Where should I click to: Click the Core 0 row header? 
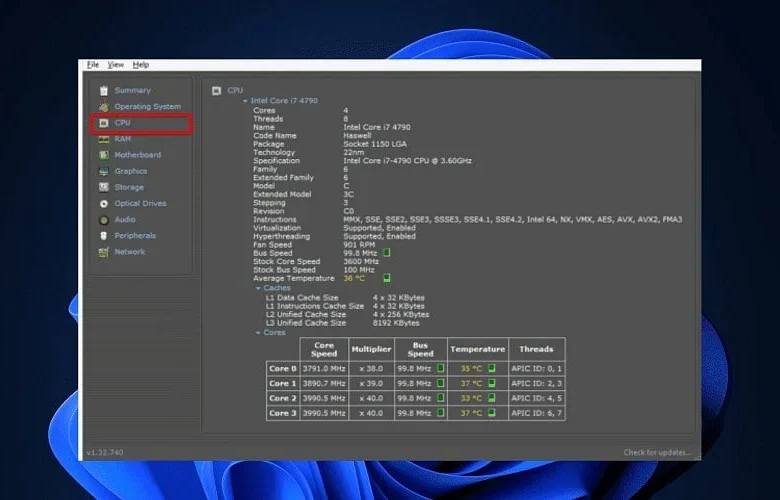(283, 369)
